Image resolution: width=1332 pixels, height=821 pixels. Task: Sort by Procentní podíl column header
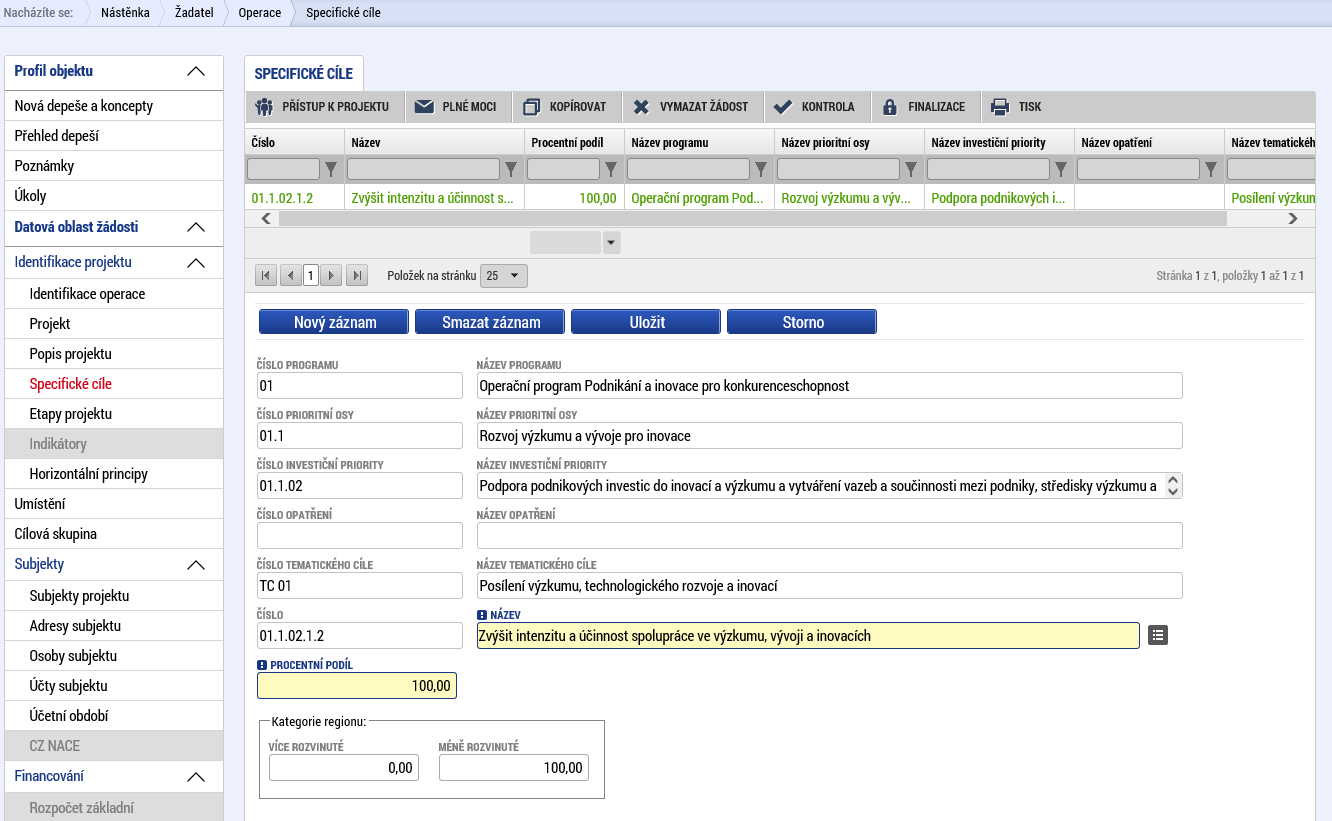[x=565, y=143]
